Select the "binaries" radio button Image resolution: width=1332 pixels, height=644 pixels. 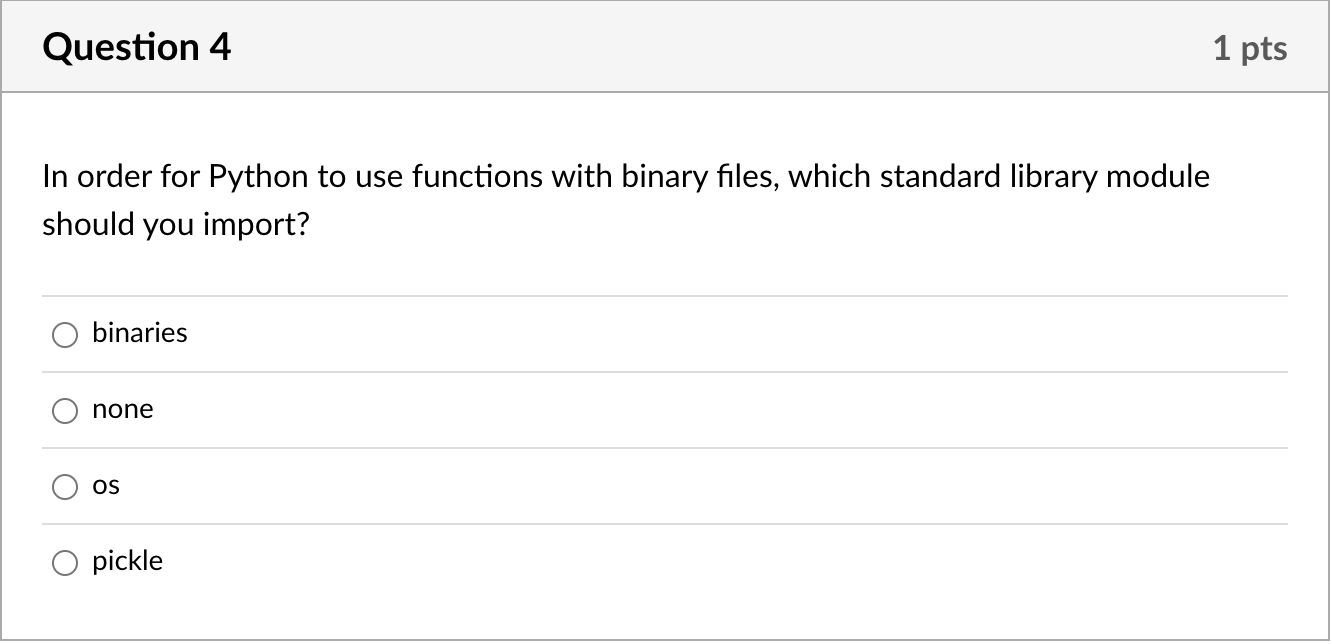[65, 335]
